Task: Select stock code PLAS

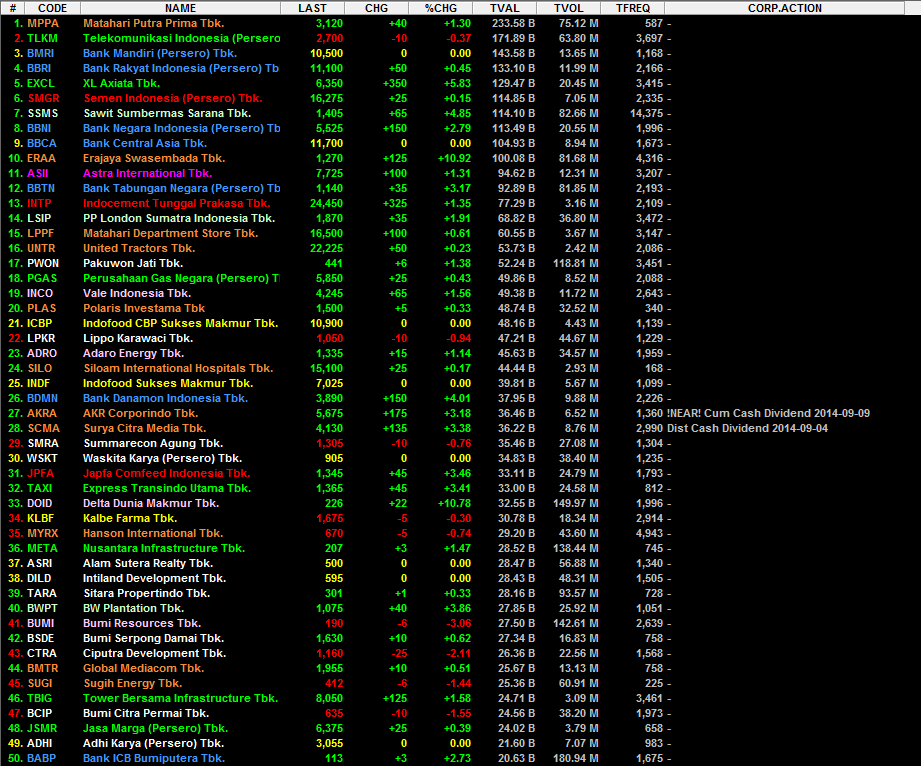Action: pos(42,308)
